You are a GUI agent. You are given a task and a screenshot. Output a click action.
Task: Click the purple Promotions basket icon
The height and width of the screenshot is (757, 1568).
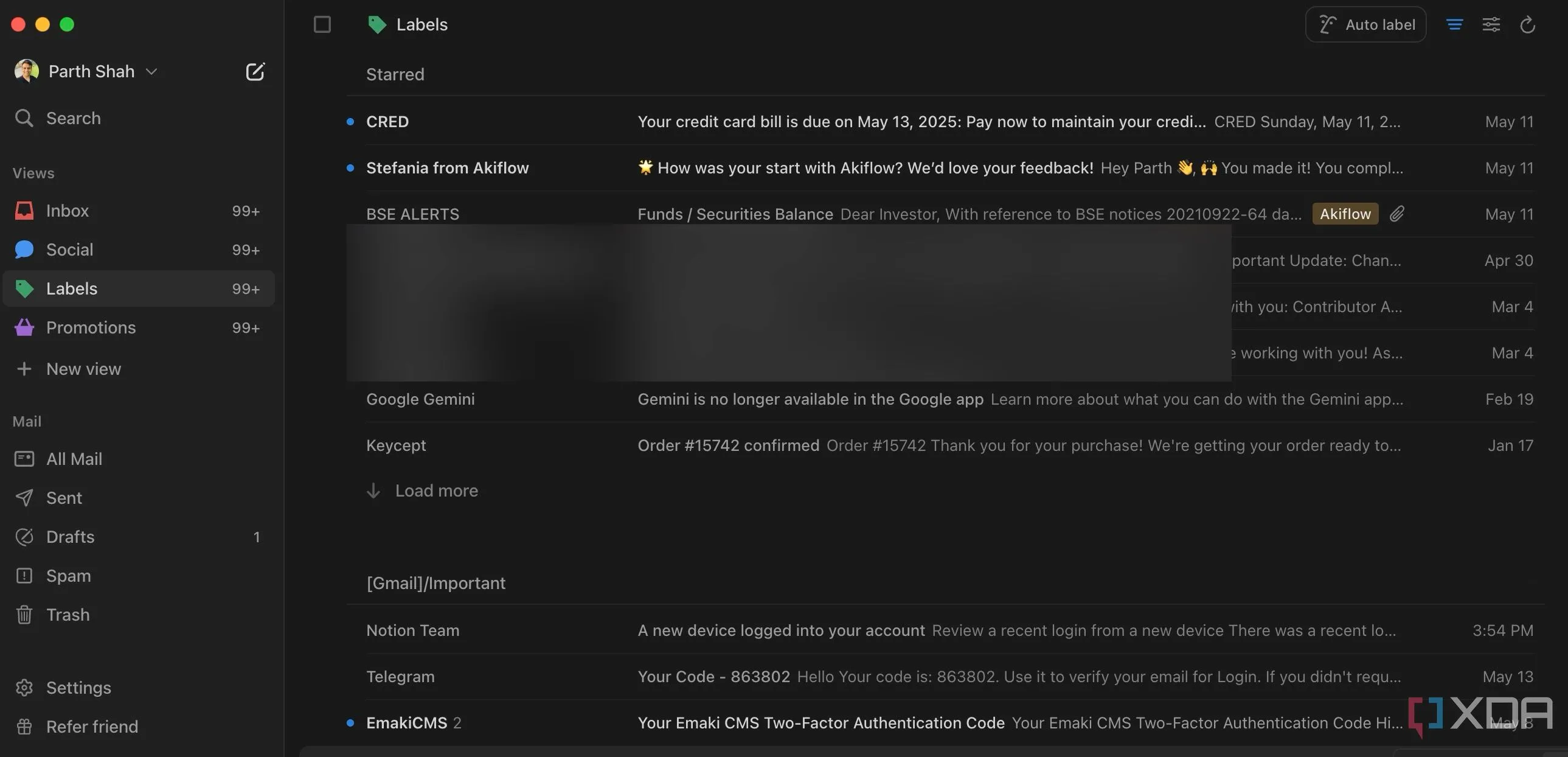[x=24, y=327]
